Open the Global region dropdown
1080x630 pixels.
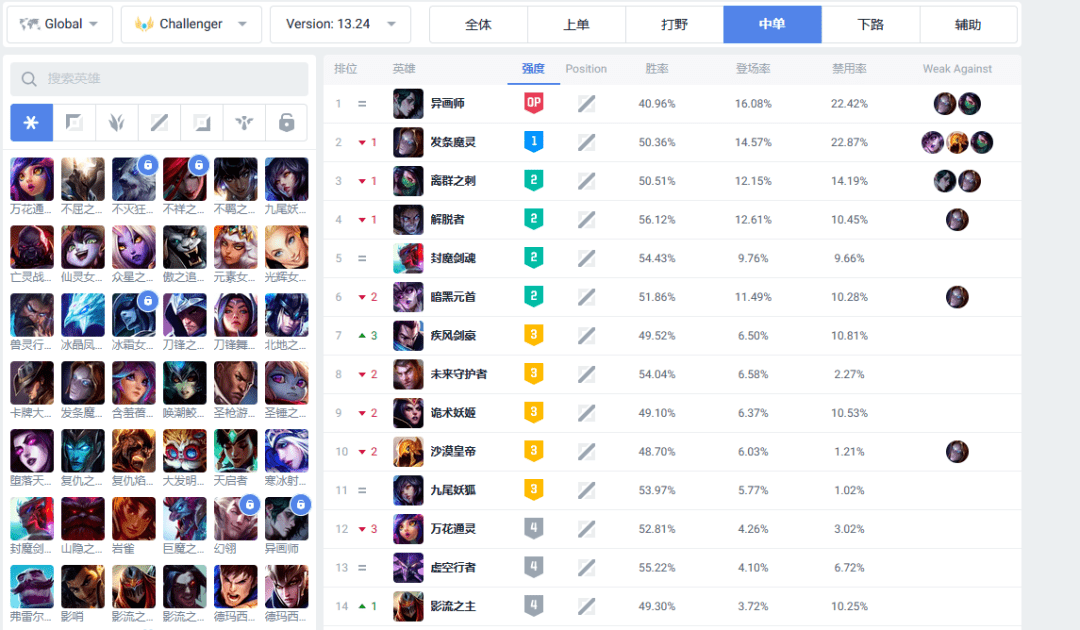coord(60,24)
